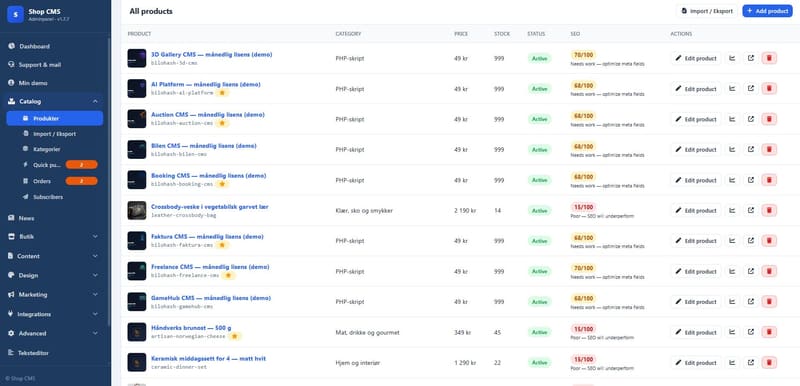800x386 pixels.
Task: Toggle featured star on Booking CMS
Action: (222, 184)
